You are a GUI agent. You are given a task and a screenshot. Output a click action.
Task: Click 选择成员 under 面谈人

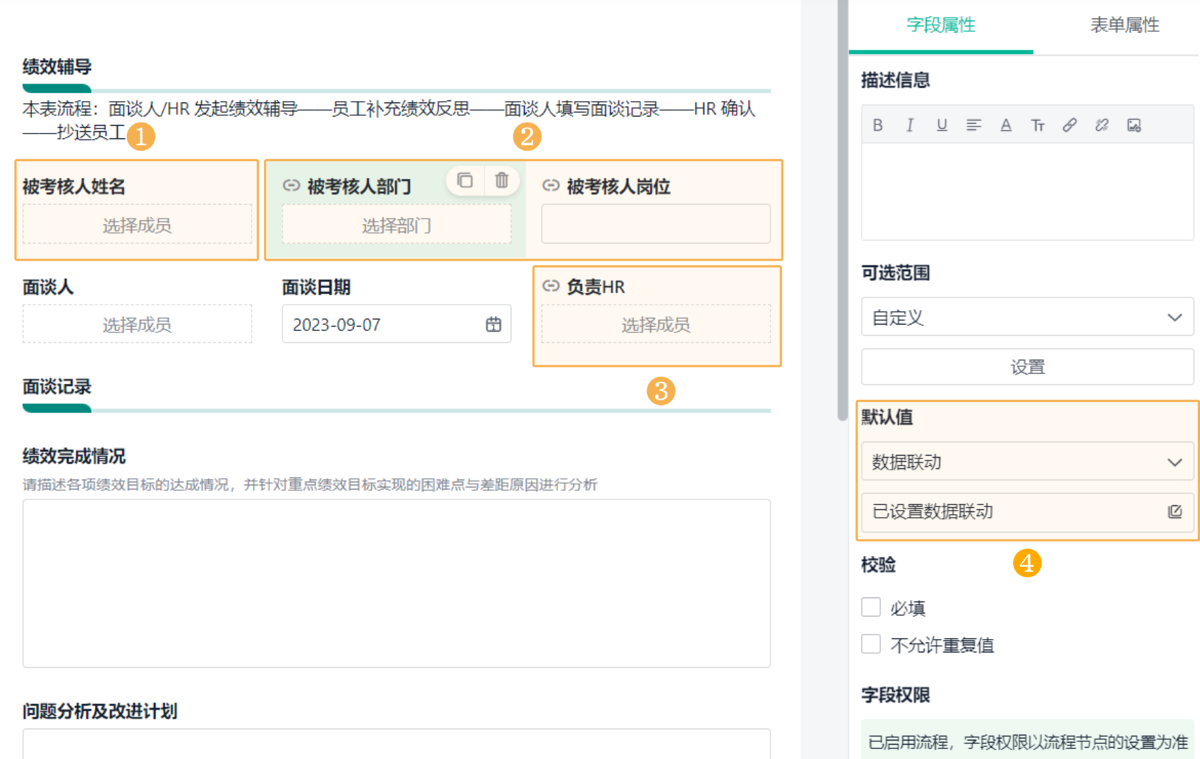(x=137, y=325)
